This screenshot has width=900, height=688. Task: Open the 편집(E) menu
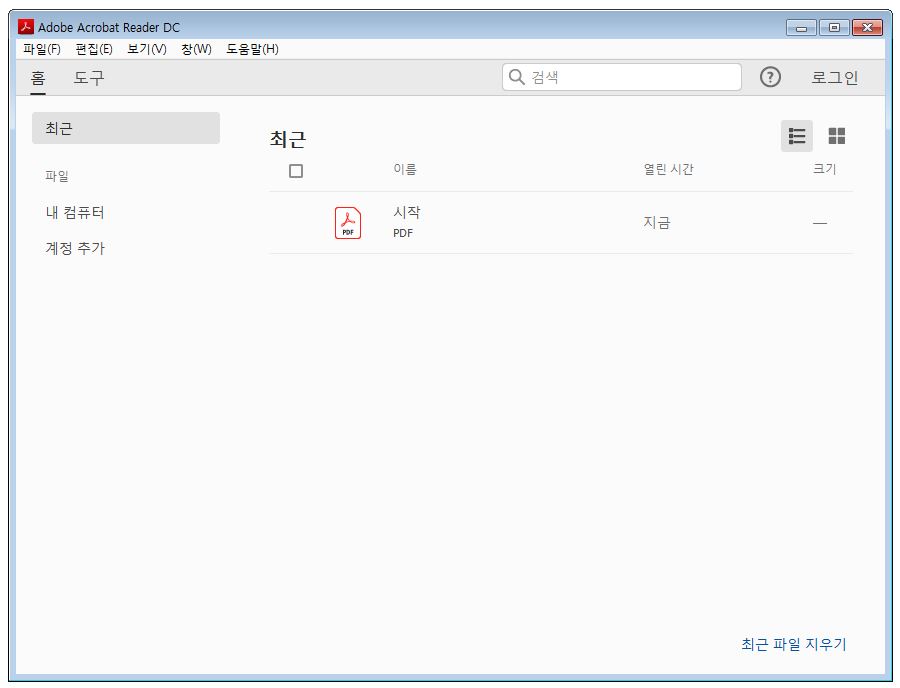[94, 49]
